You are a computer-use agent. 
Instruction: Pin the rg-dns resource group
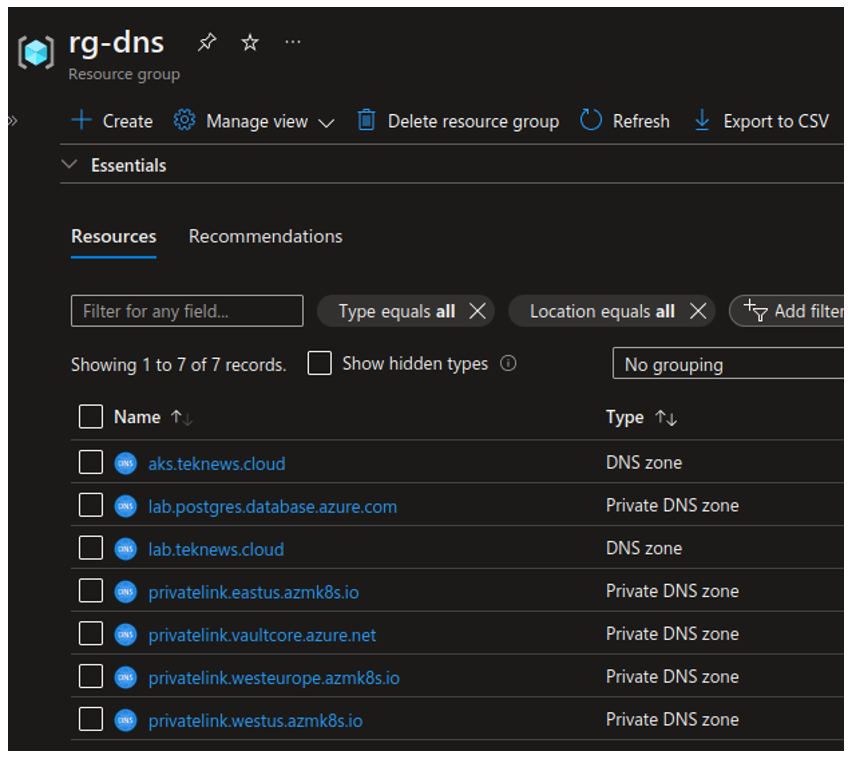(x=207, y=42)
